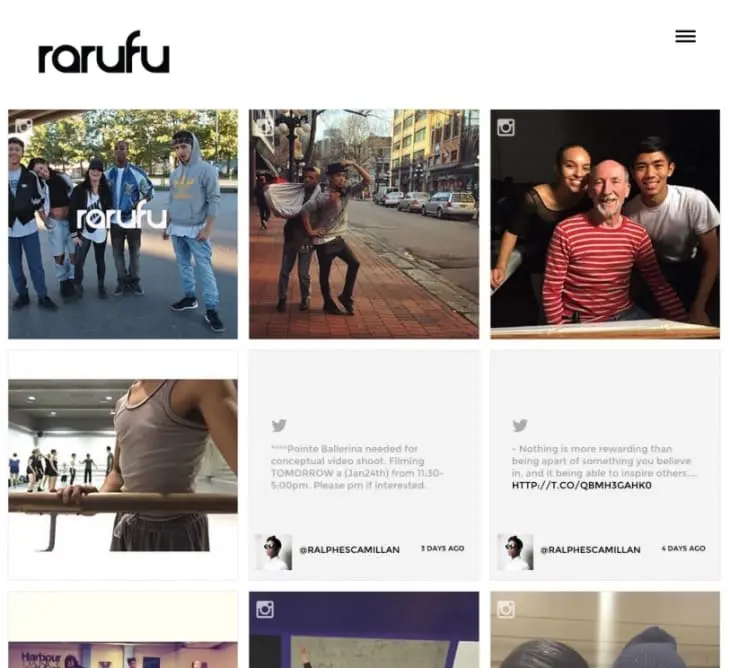This screenshot has height=668, width=730.
Task: Click Instagram icon on beanie hat photo
Action: pyautogui.click(x=506, y=609)
